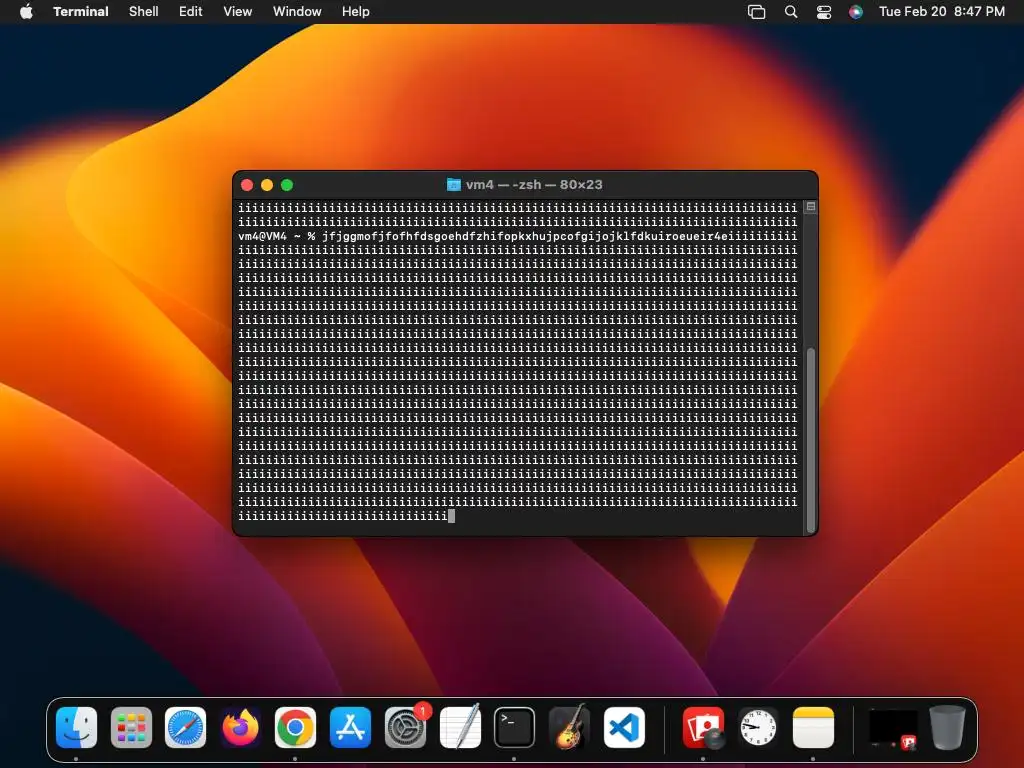
Task: Open the Clock app from the Dock
Action: click(758, 727)
